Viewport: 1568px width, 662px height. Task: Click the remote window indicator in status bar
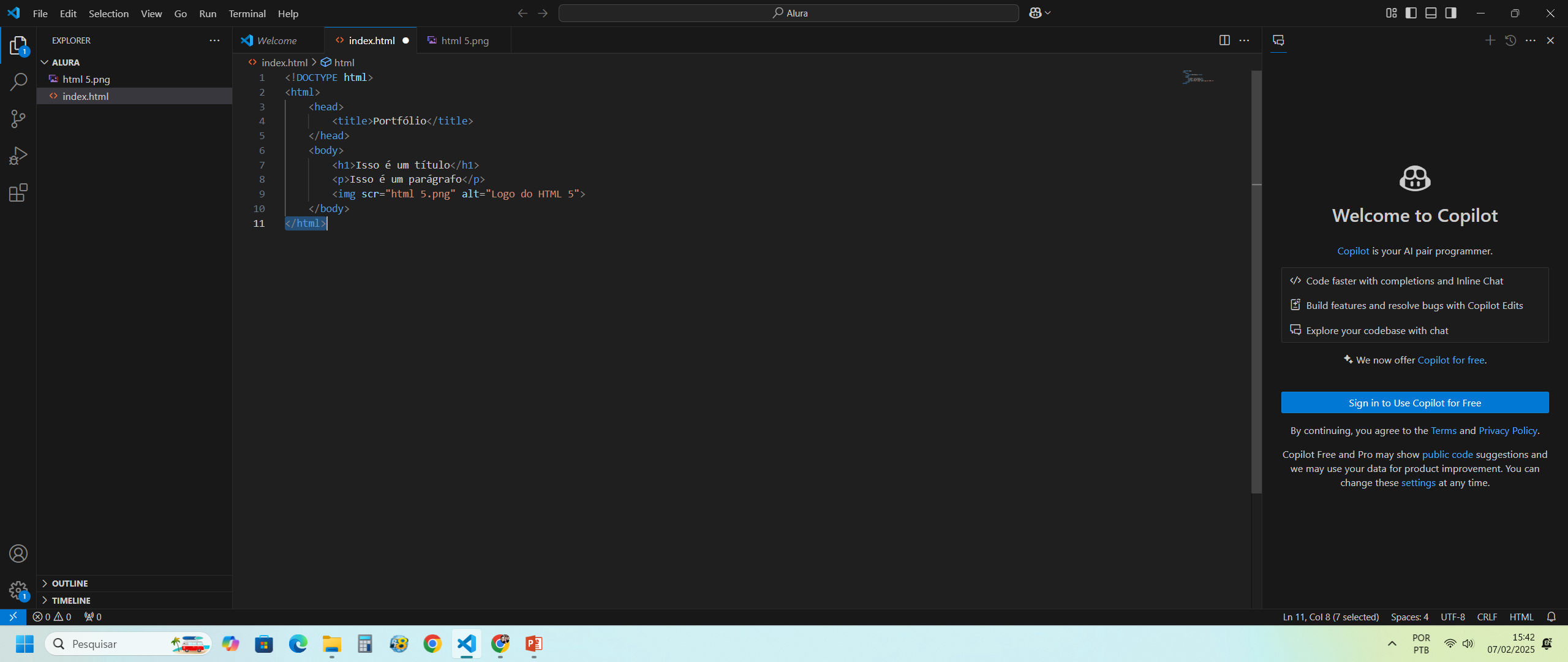point(13,617)
